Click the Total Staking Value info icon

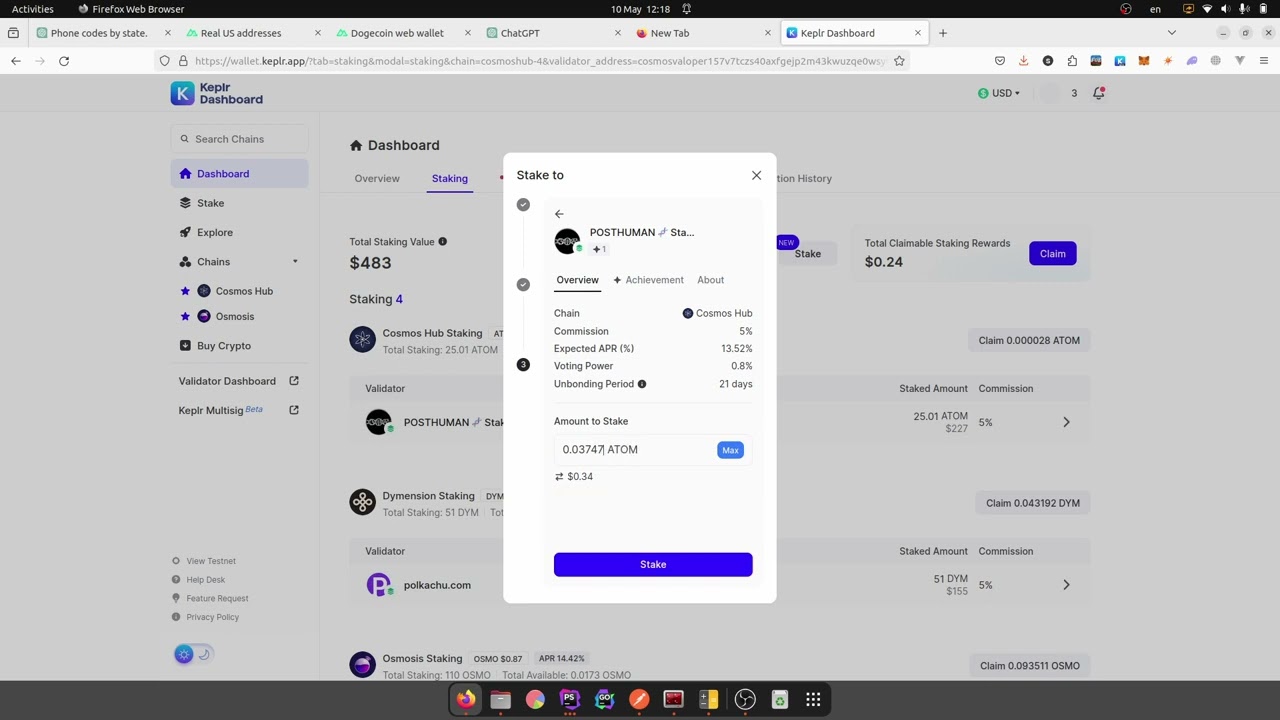point(442,241)
